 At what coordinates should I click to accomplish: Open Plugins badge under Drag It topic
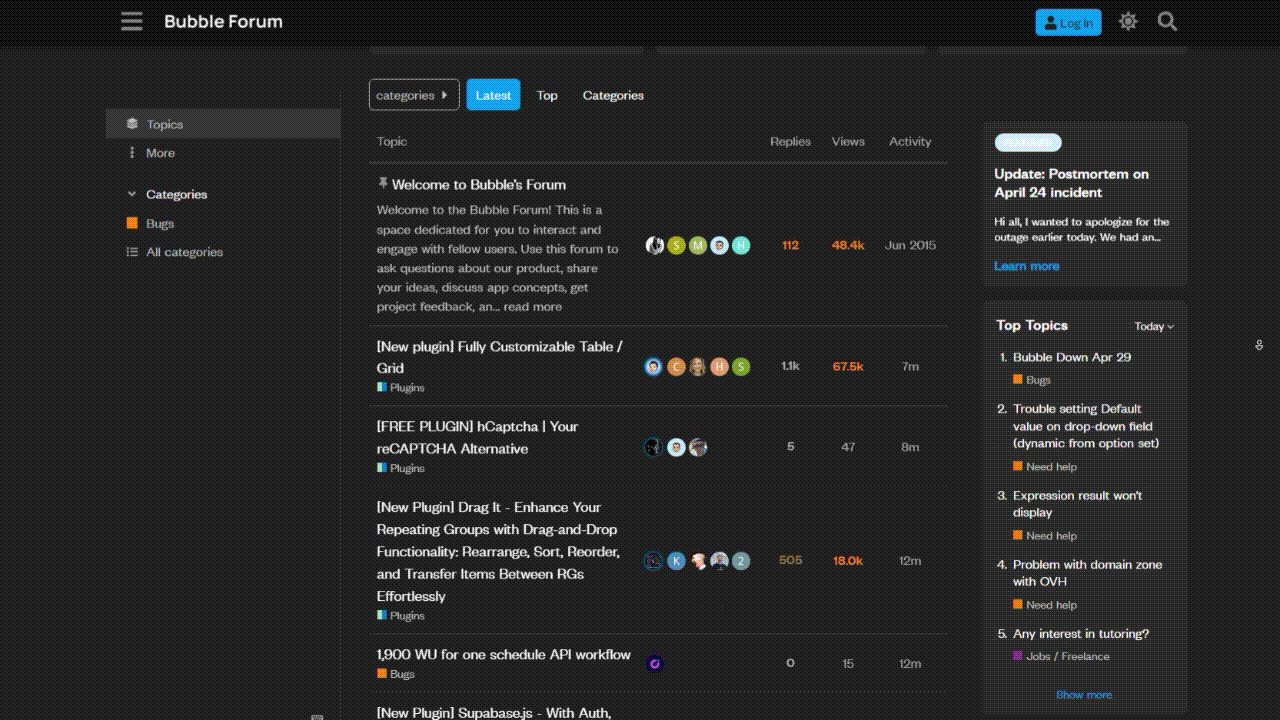[x=401, y=616]
